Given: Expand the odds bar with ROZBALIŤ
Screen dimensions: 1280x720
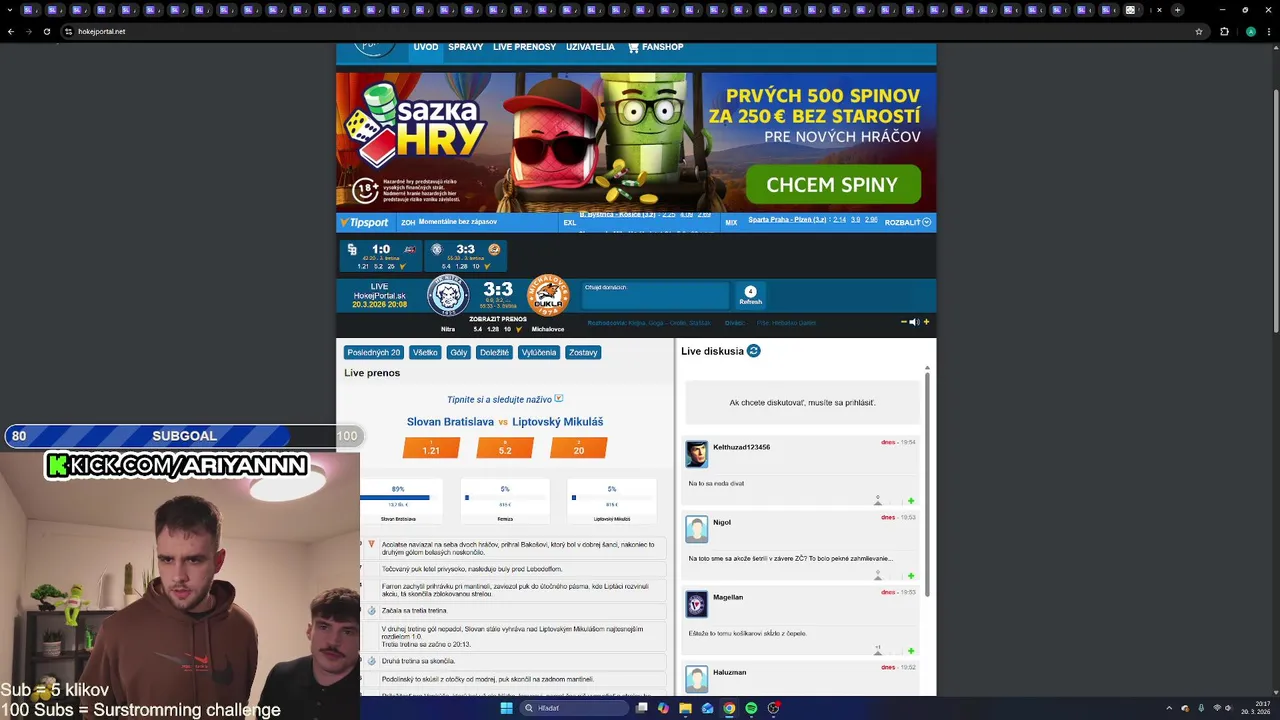Looking at the screenshot, I should click(x=907, y=222).
